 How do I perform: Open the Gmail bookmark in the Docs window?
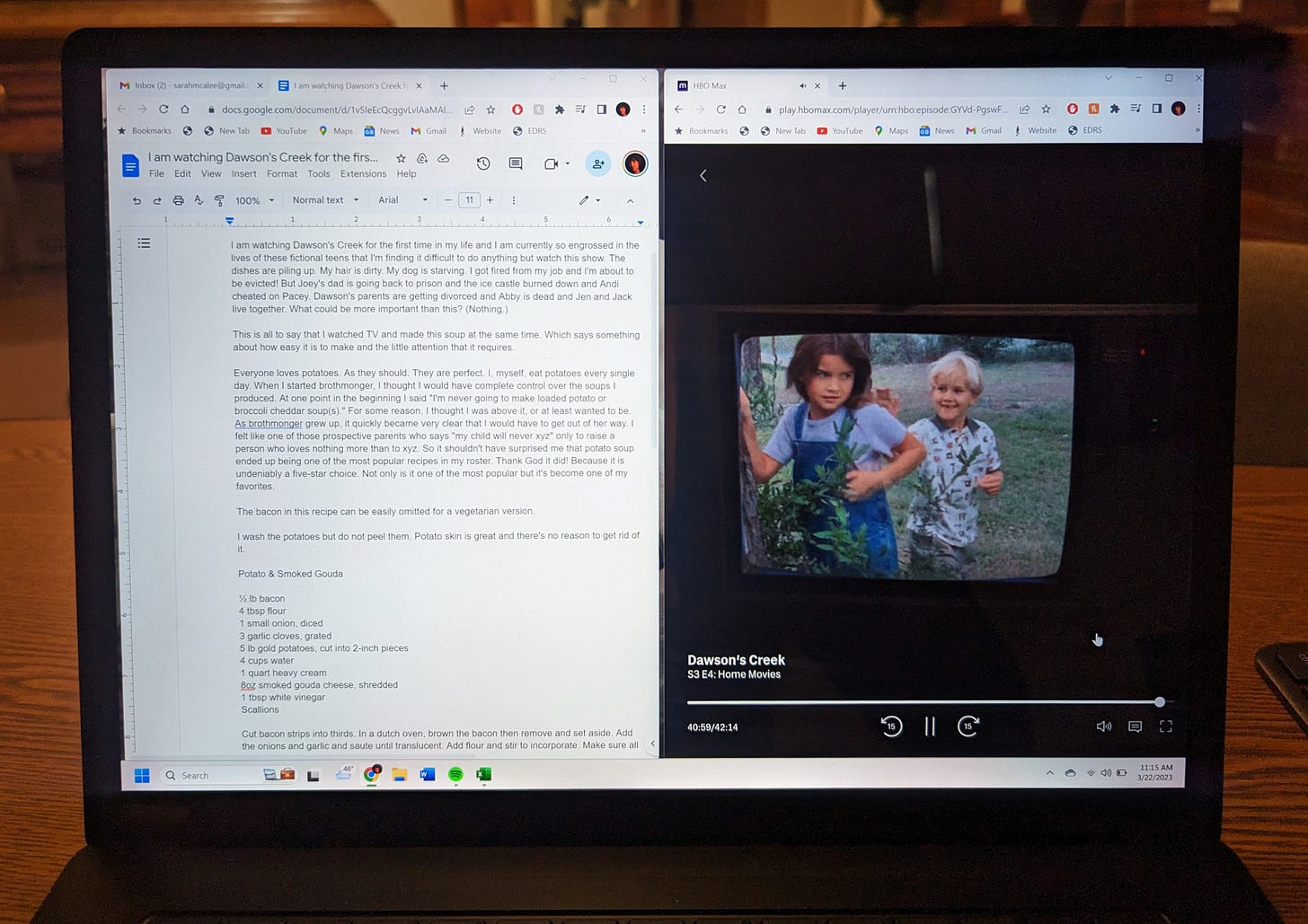pyautogui.click(x=429, y=131)
